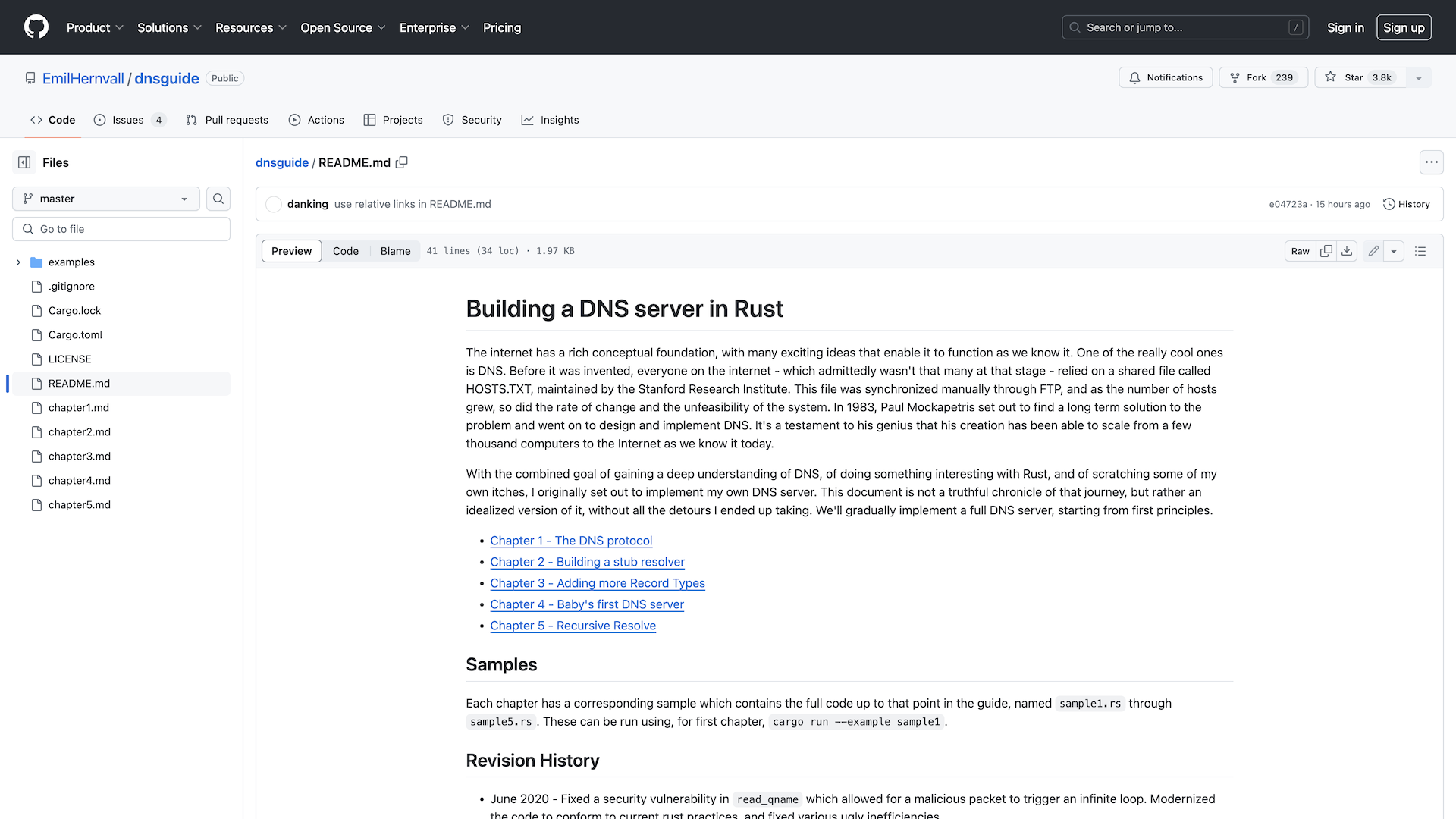This screenshot has width=1456, height=819.
Task: Select chapter2.md in file tree
Action: 121,432
